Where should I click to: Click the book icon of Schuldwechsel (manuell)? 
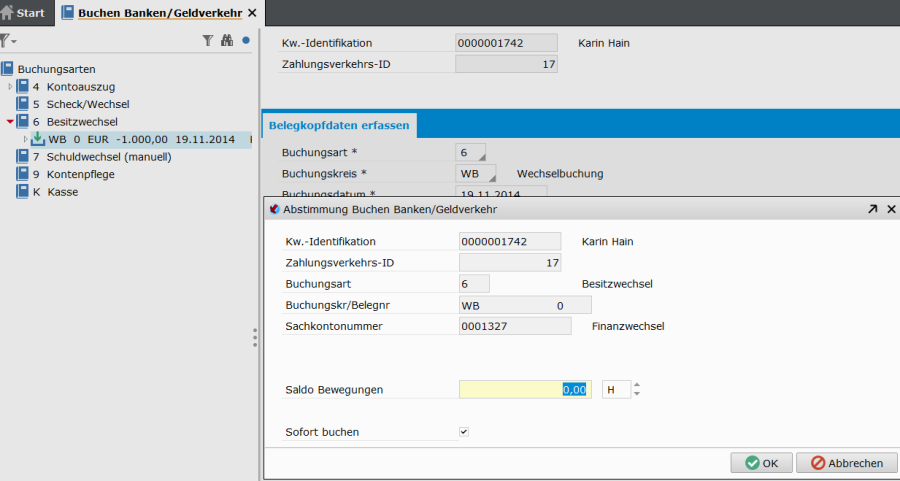22,156
